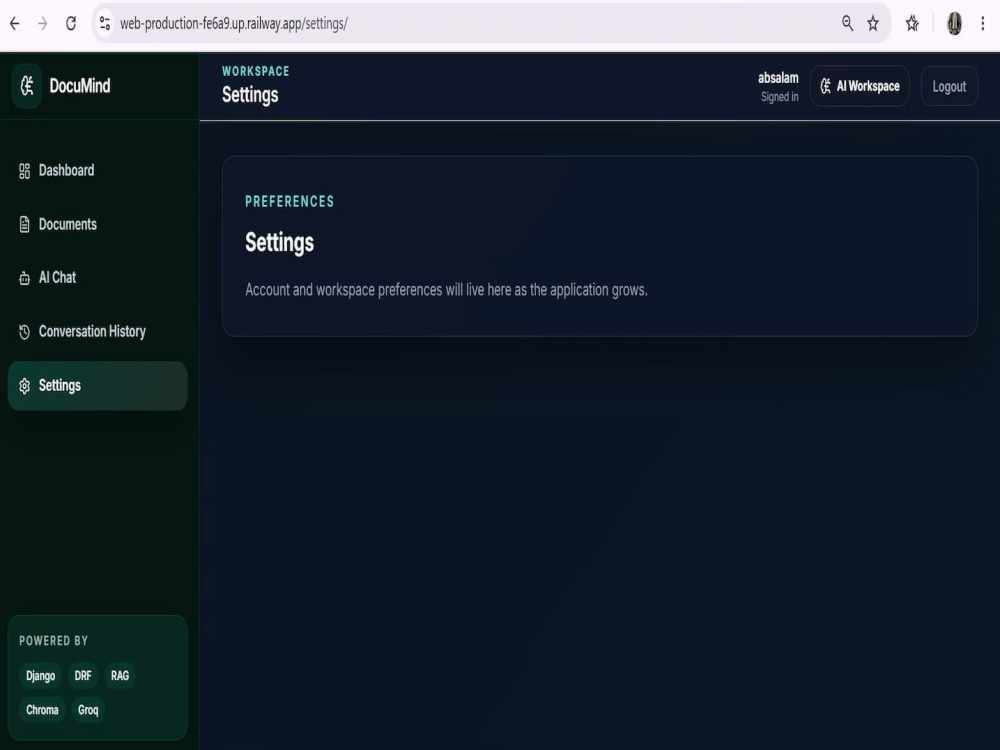Open the Dashboard grid icon
The image size is (1000, 750).
[24, 171]
